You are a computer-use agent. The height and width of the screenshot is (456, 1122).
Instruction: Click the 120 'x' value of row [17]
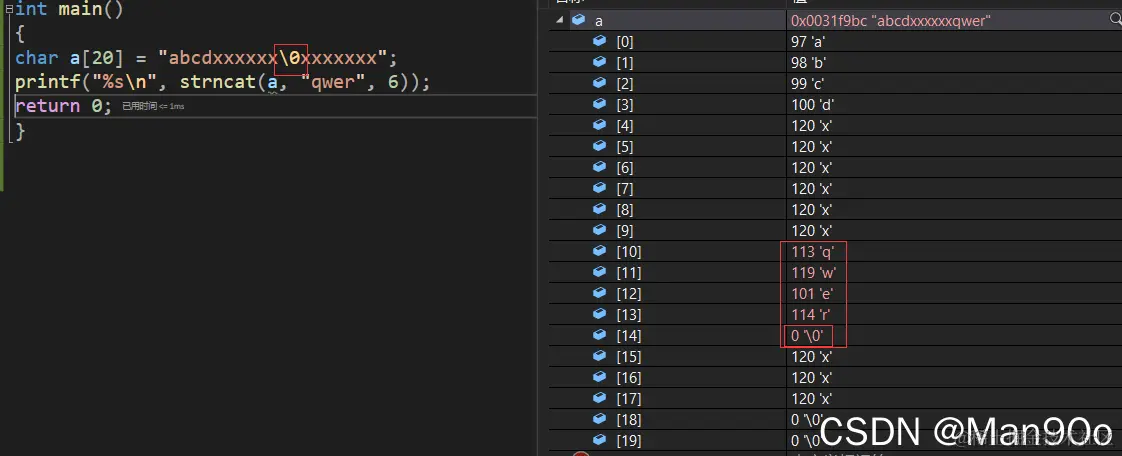[x=812, y=399]
